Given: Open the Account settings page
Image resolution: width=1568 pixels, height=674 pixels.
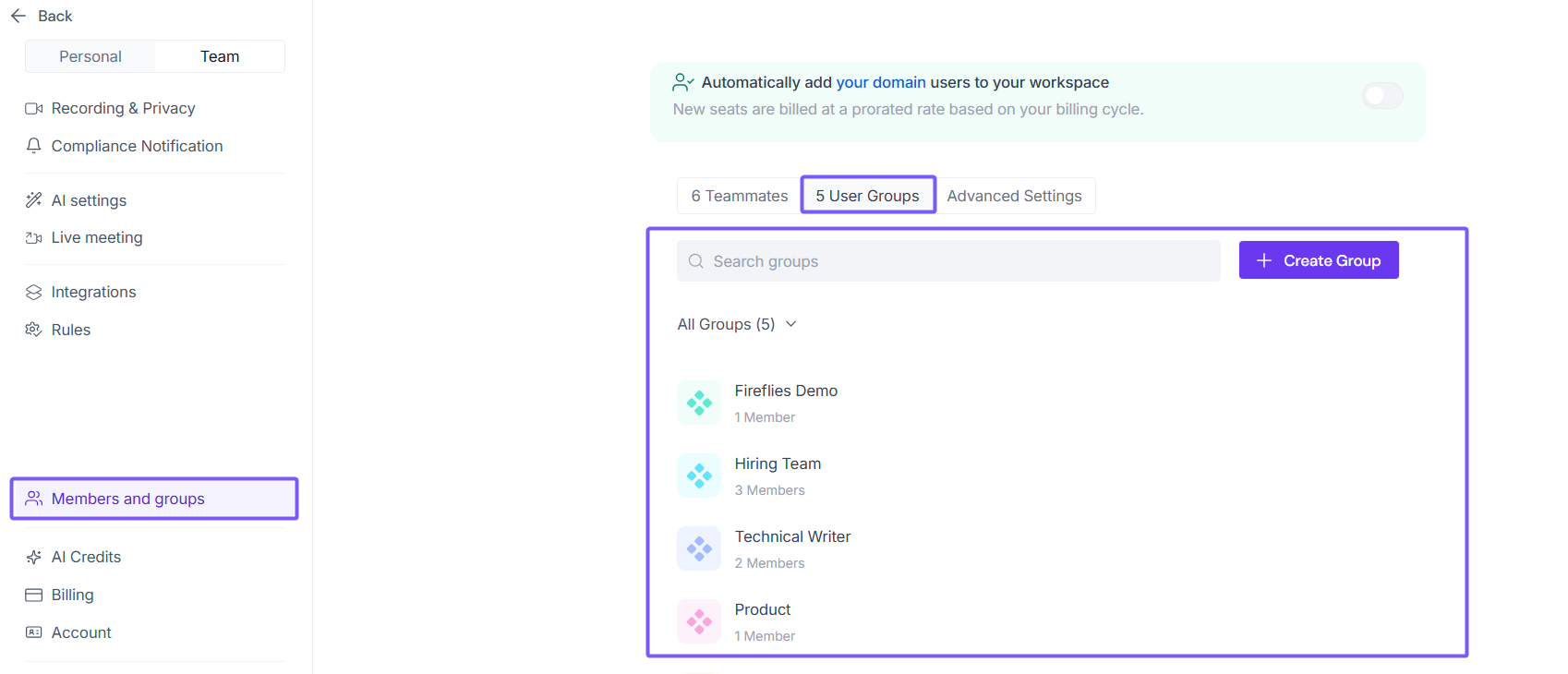Looking at the screenshot, I should pyautogui.click(x=81, y=632).
